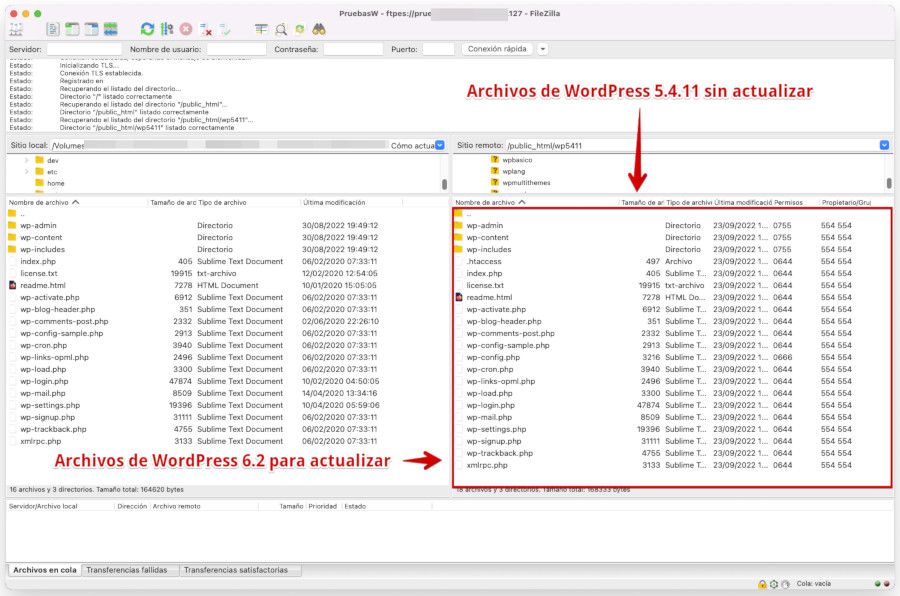Switch to Archivos en cola tab
The width and height of the screenshot is (900, 596).
[45, 570]
